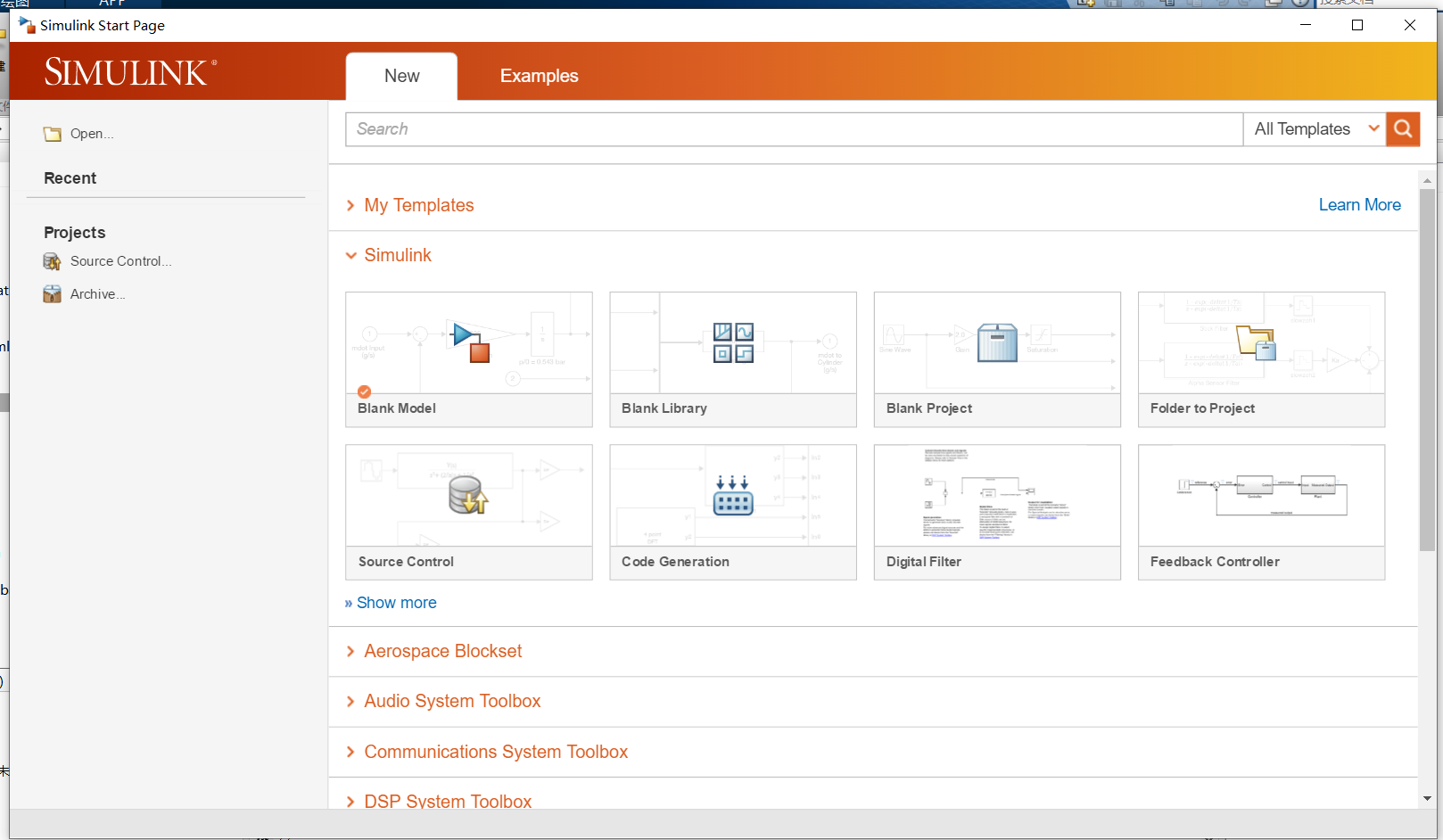Collapse the Simulink section
Viewport: 1443px width, 840px height.
389,255
